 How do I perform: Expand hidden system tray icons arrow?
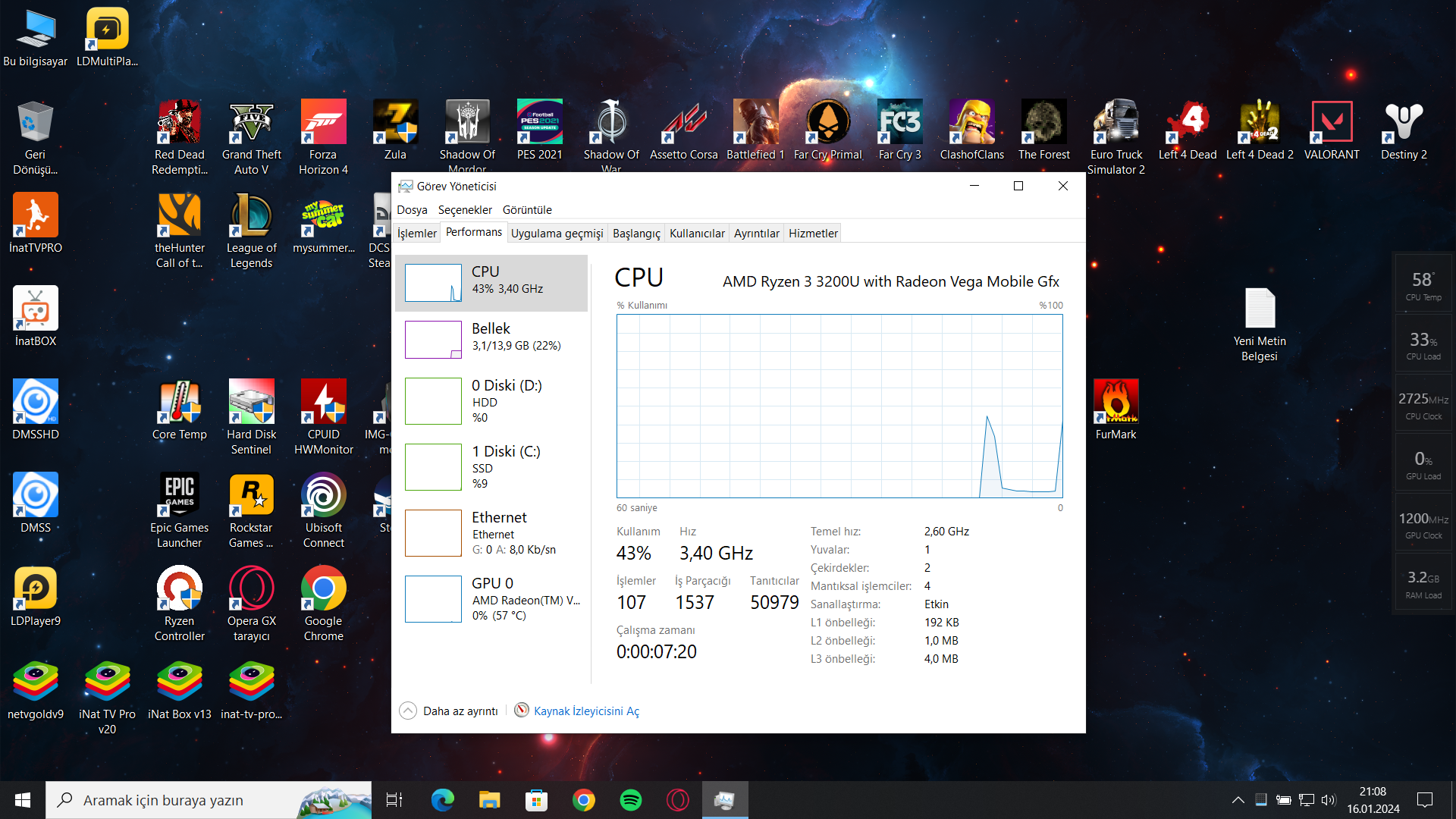click(1238, 800)
